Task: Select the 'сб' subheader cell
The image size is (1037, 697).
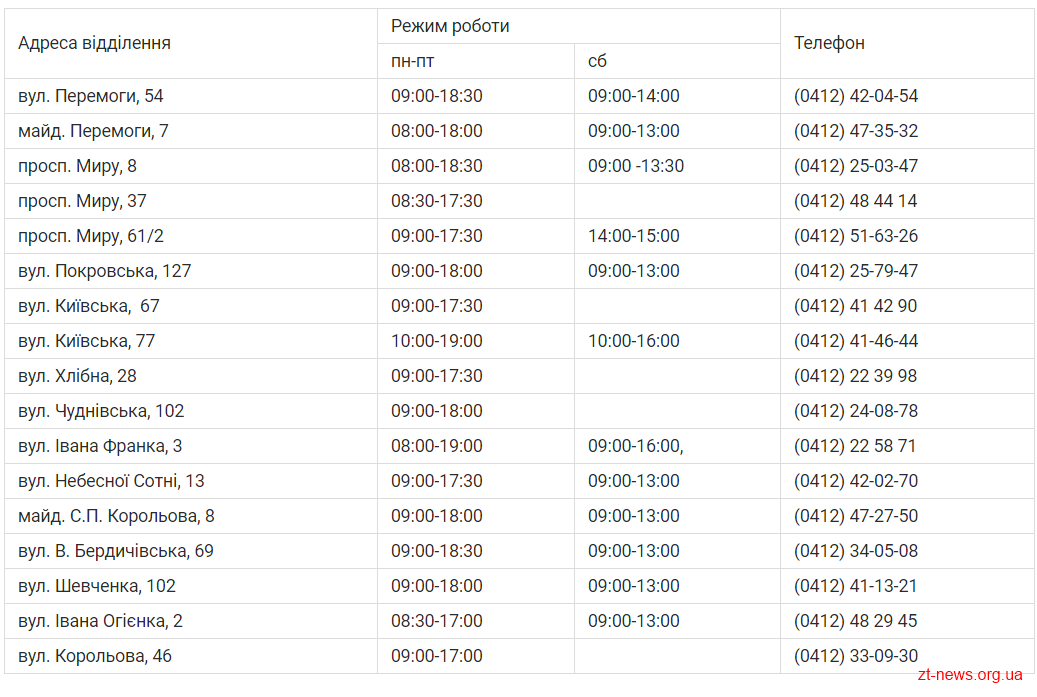Action: (x=677, y=62)
